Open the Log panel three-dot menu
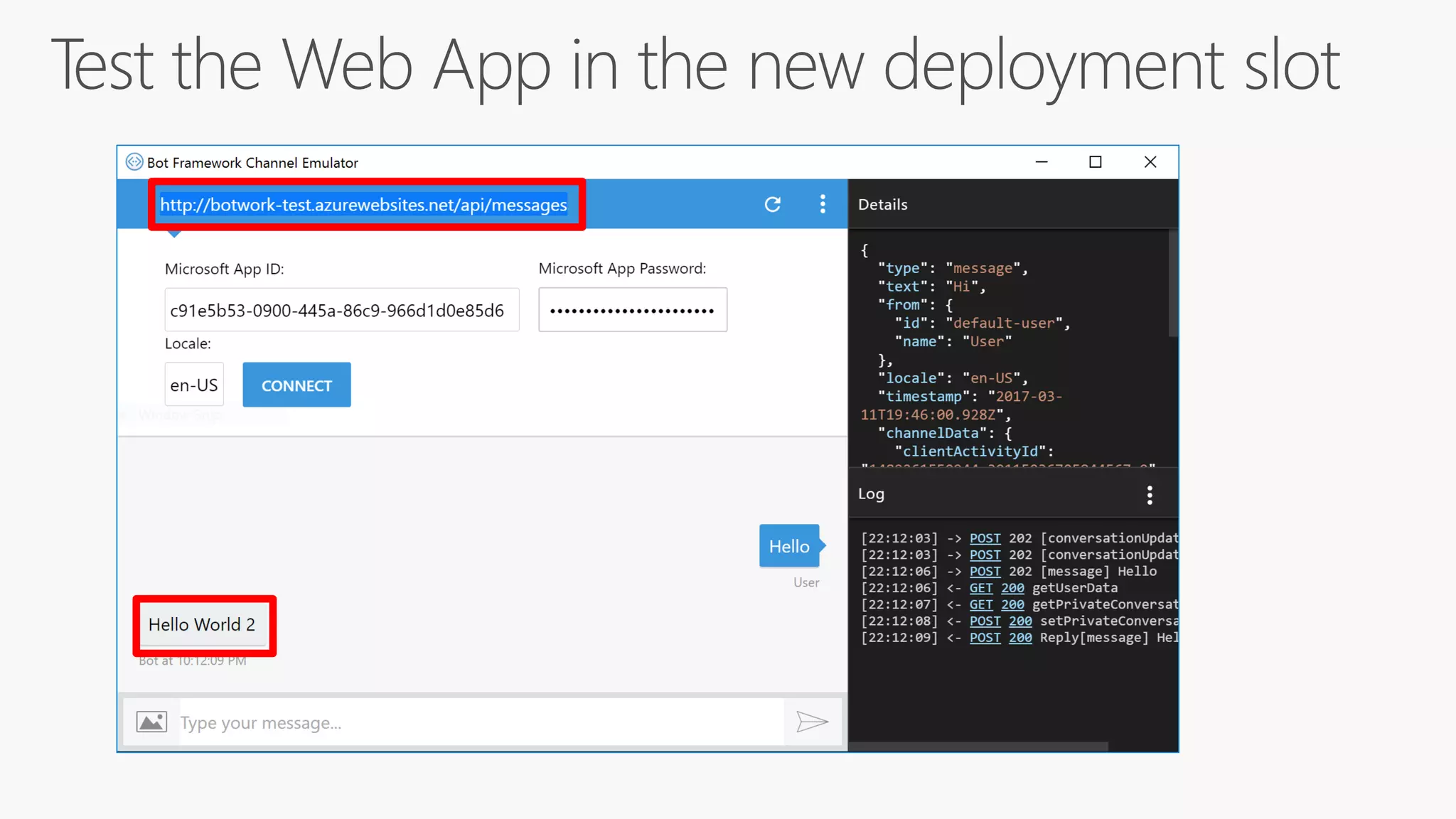The image size is (1456, 819). point(1150,495)
